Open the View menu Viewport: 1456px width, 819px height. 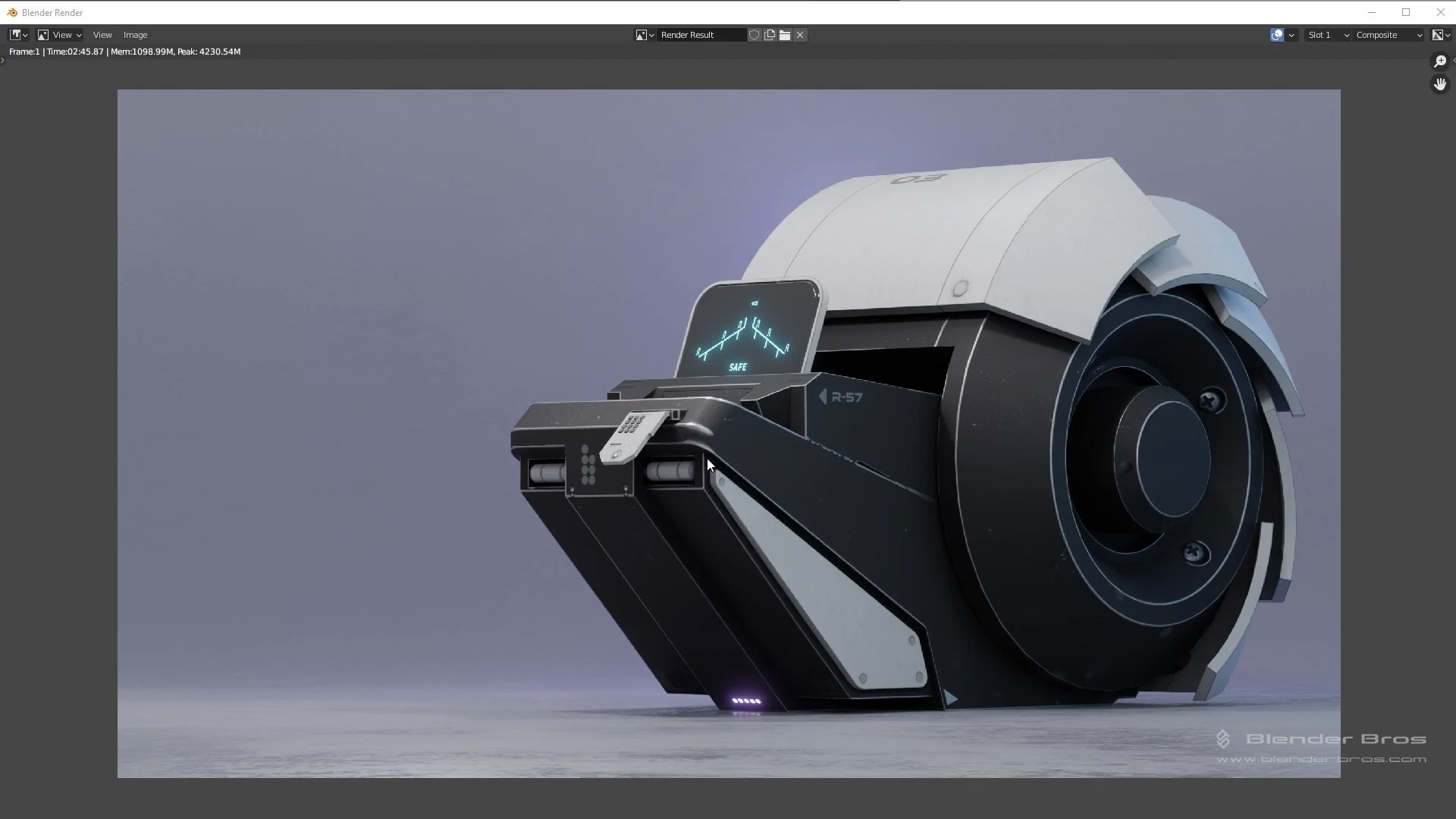click(x=102, y=35)
